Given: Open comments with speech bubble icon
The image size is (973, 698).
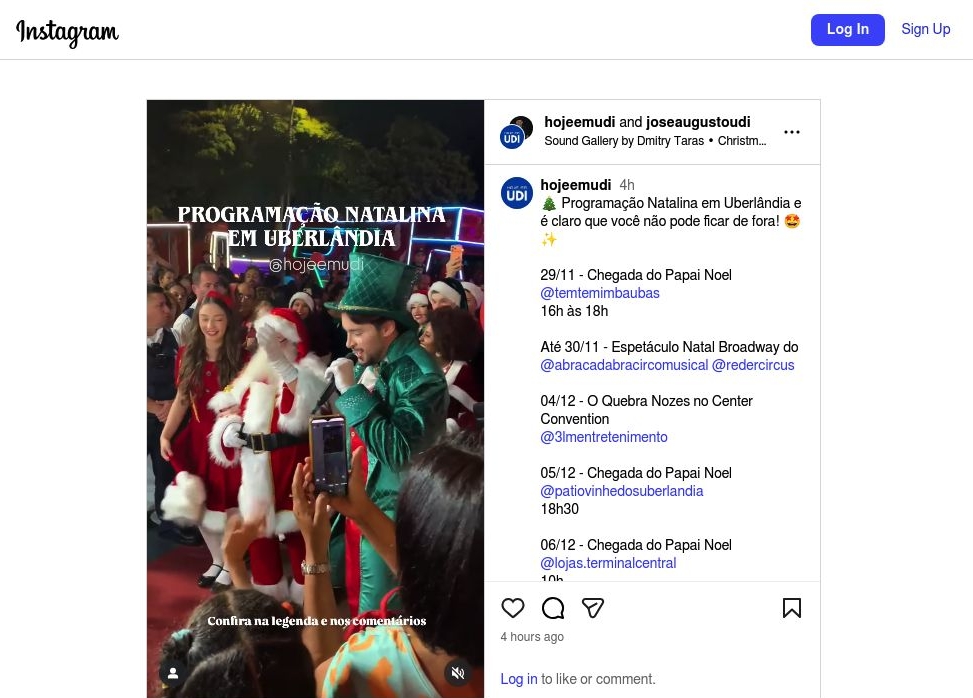Looking at the screenshot, I should (553, 608).
